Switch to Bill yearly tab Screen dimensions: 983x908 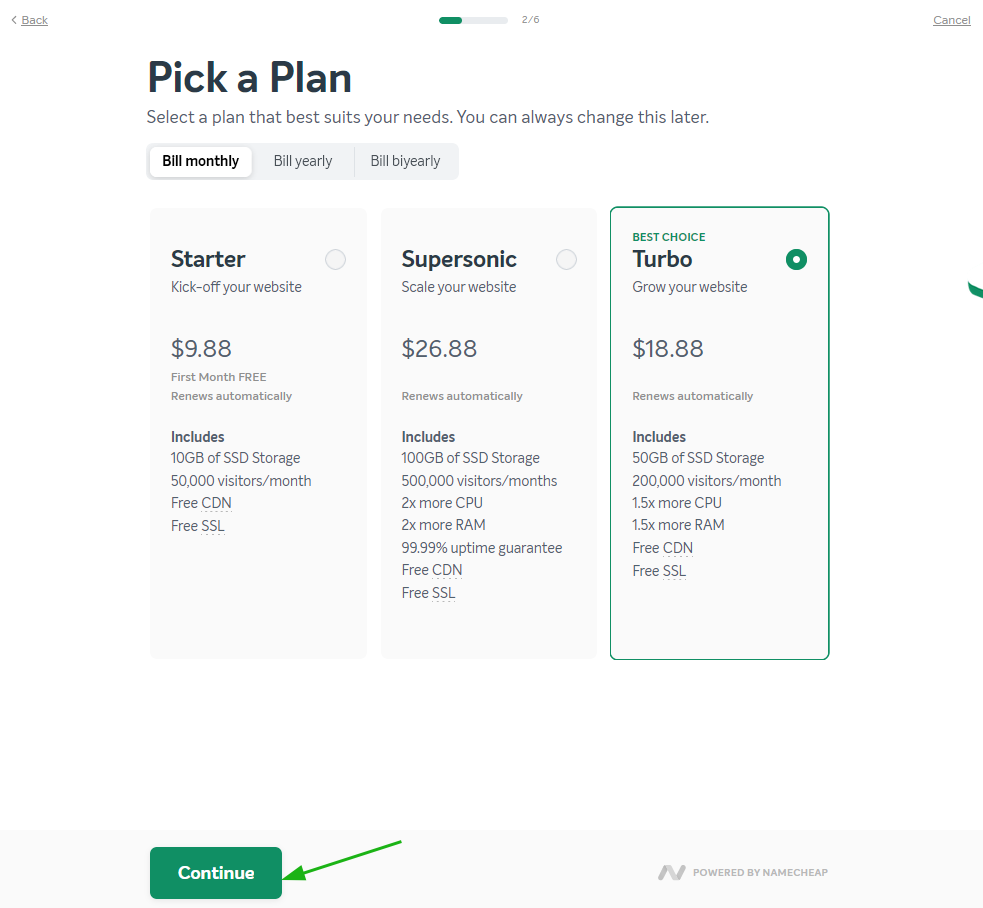(303, 161)
